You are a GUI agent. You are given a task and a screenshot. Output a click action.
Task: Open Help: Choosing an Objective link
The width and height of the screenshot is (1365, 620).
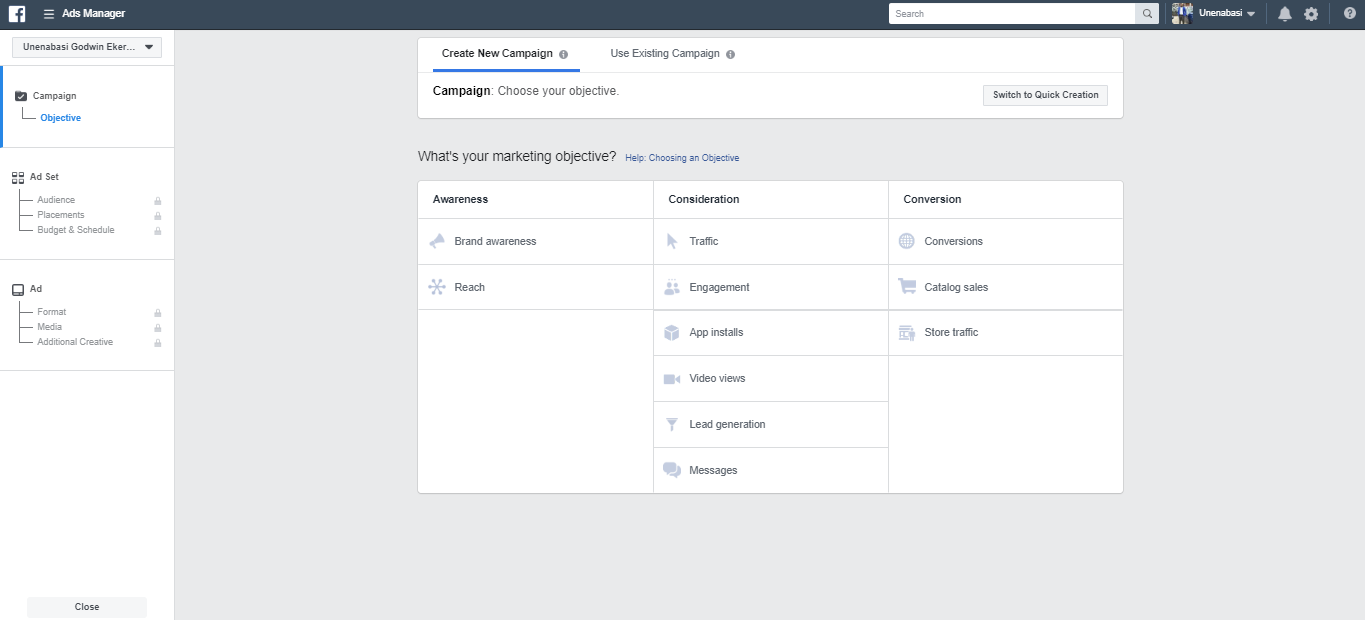coord(682,158)
